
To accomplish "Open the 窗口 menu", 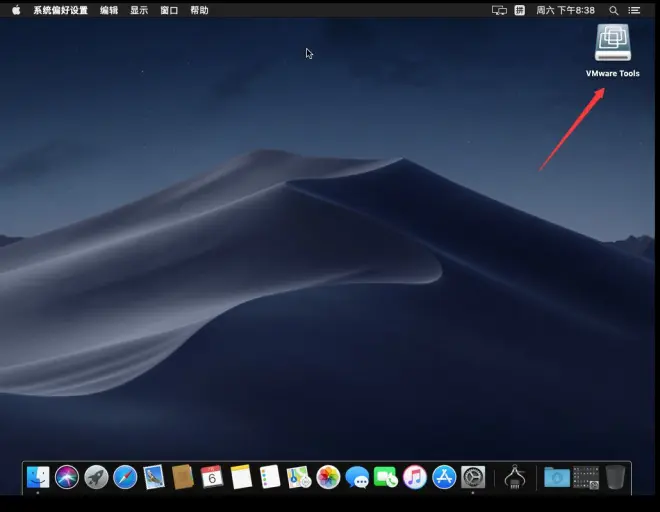I will 169,10.
